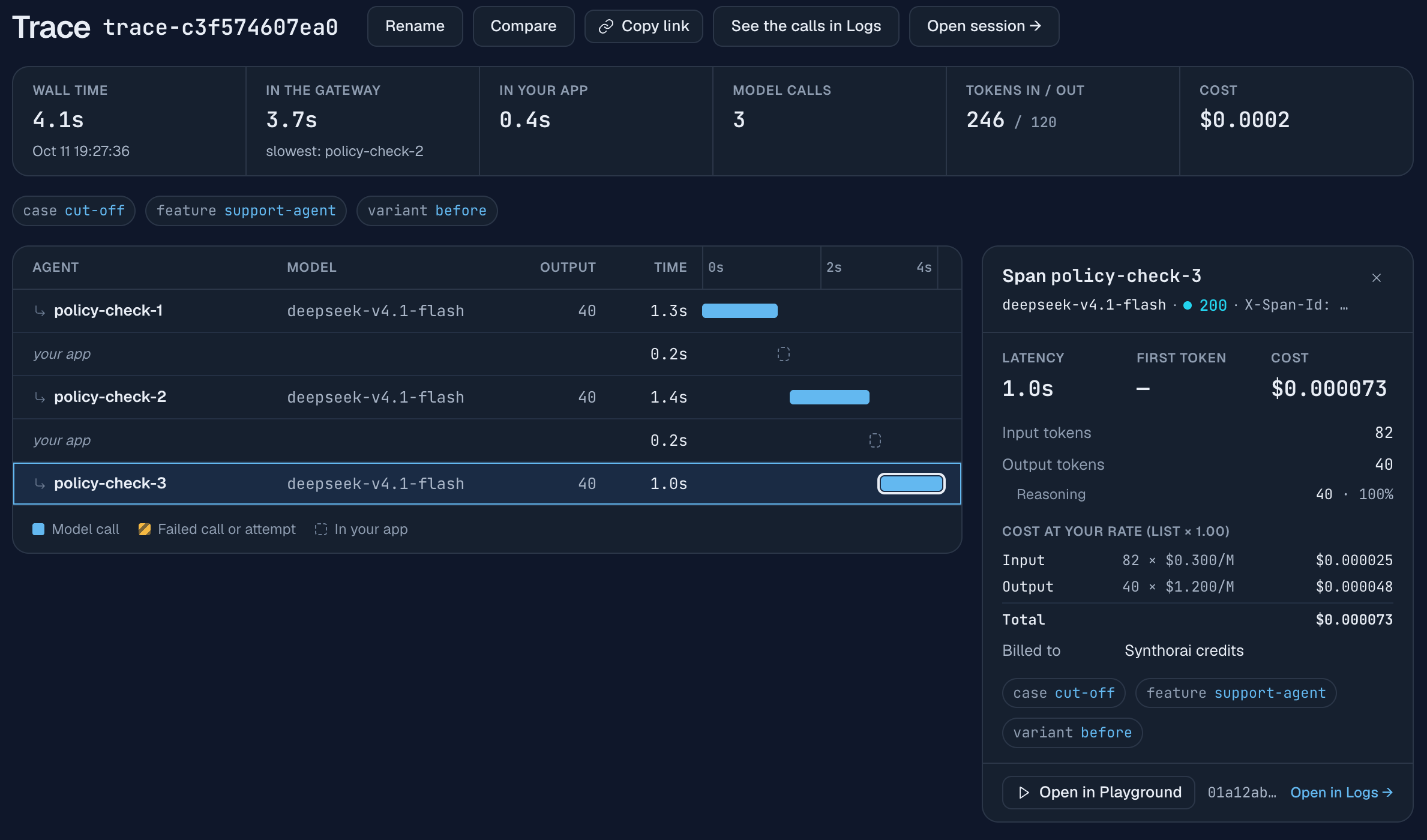Click the arrow icon beside policy-check-1

tap(40, 311)
